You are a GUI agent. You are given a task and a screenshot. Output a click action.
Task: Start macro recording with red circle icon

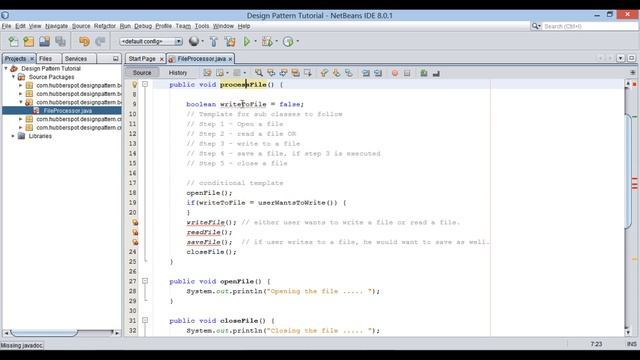[x=395, y=73]
